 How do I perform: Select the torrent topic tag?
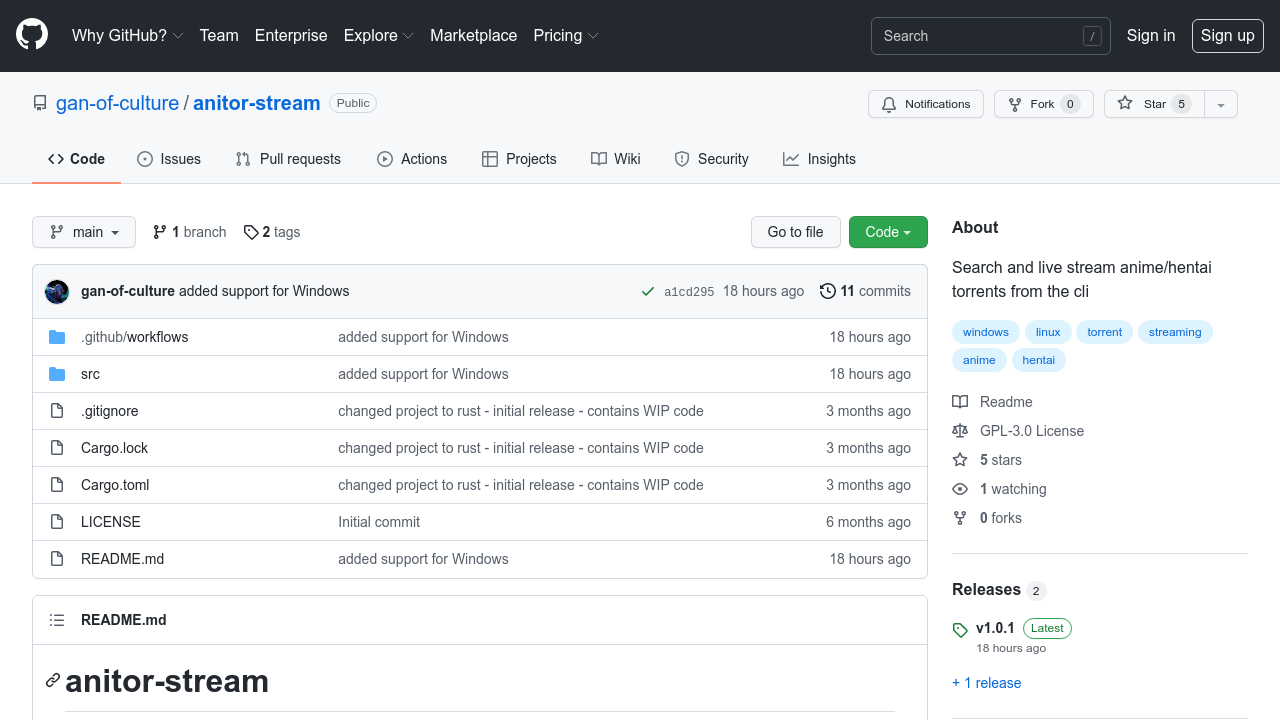pyautogui.click(x=1105, y=332)
